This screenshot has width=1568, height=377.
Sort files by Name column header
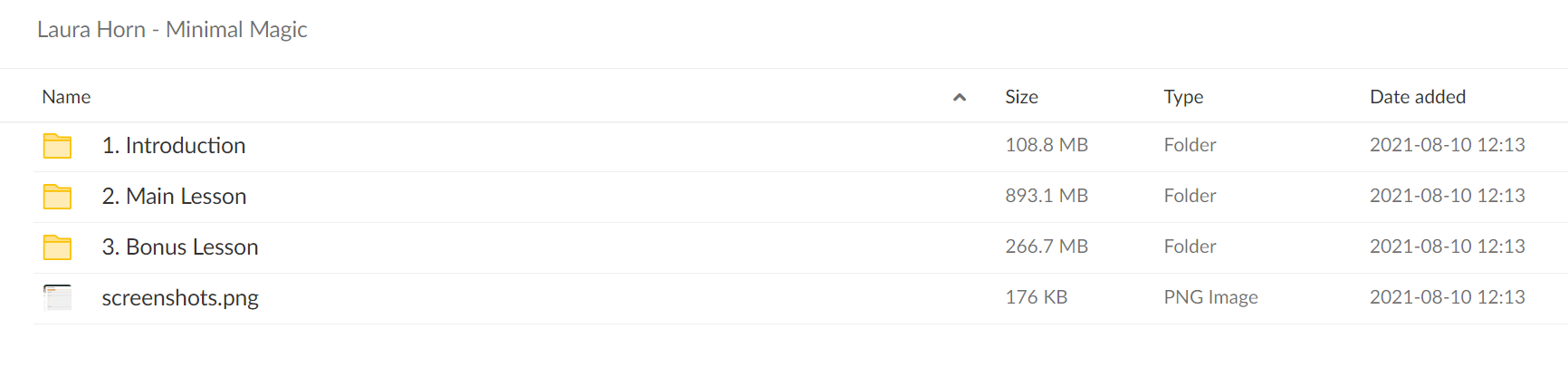(66, 97)
